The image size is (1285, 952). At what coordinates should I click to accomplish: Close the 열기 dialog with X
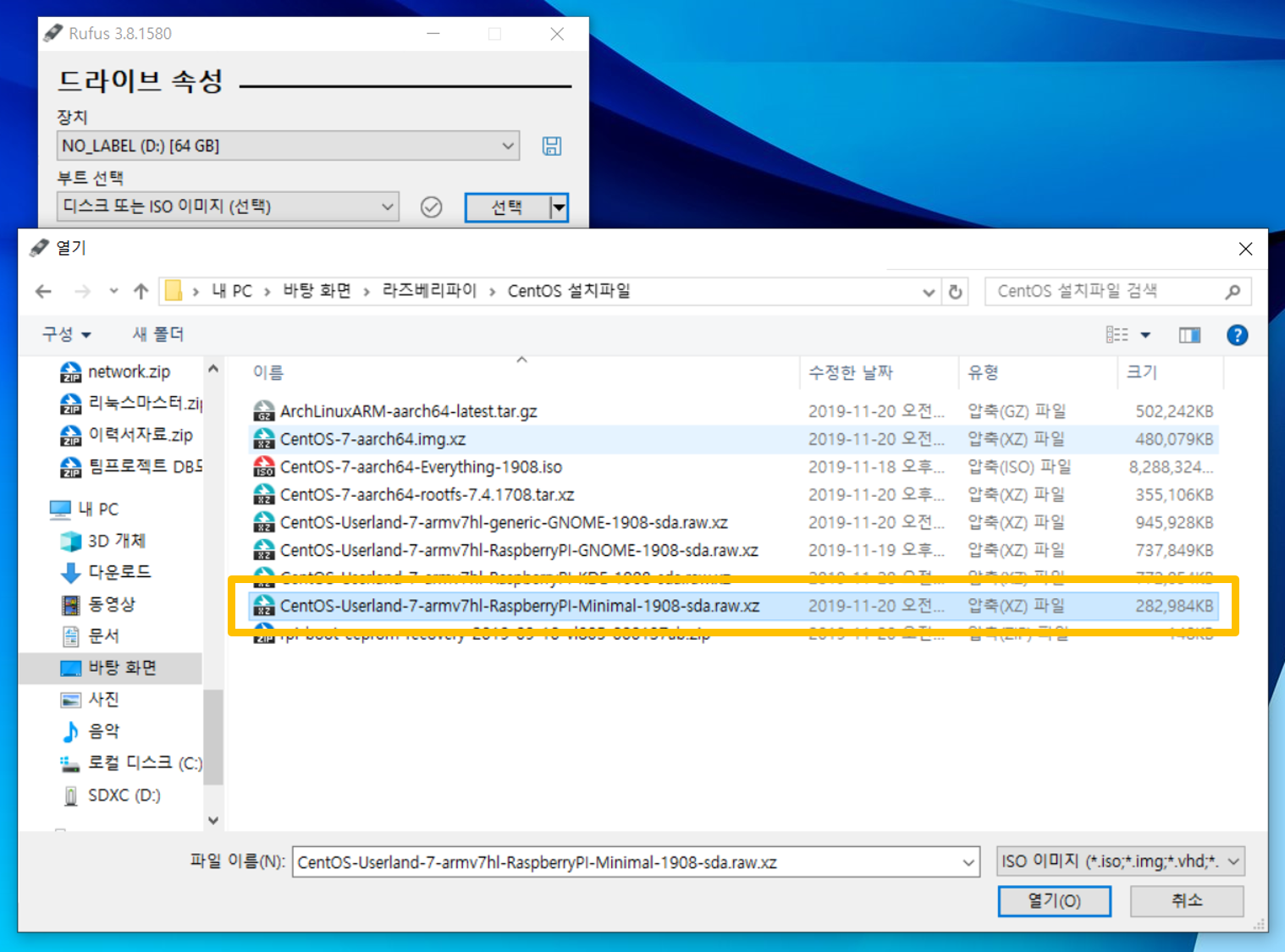pyautogui.click(x=1245, y=249)
